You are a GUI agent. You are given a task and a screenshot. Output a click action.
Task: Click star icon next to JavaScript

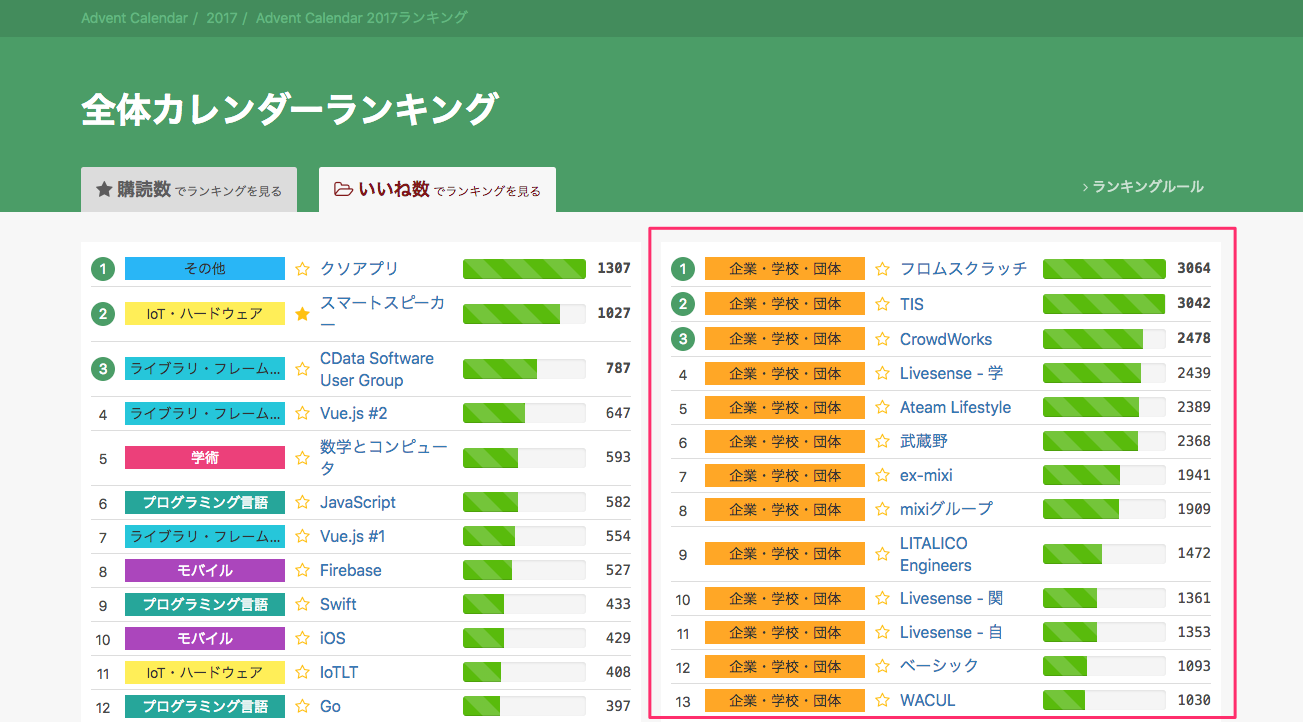[x=303, y=503]
